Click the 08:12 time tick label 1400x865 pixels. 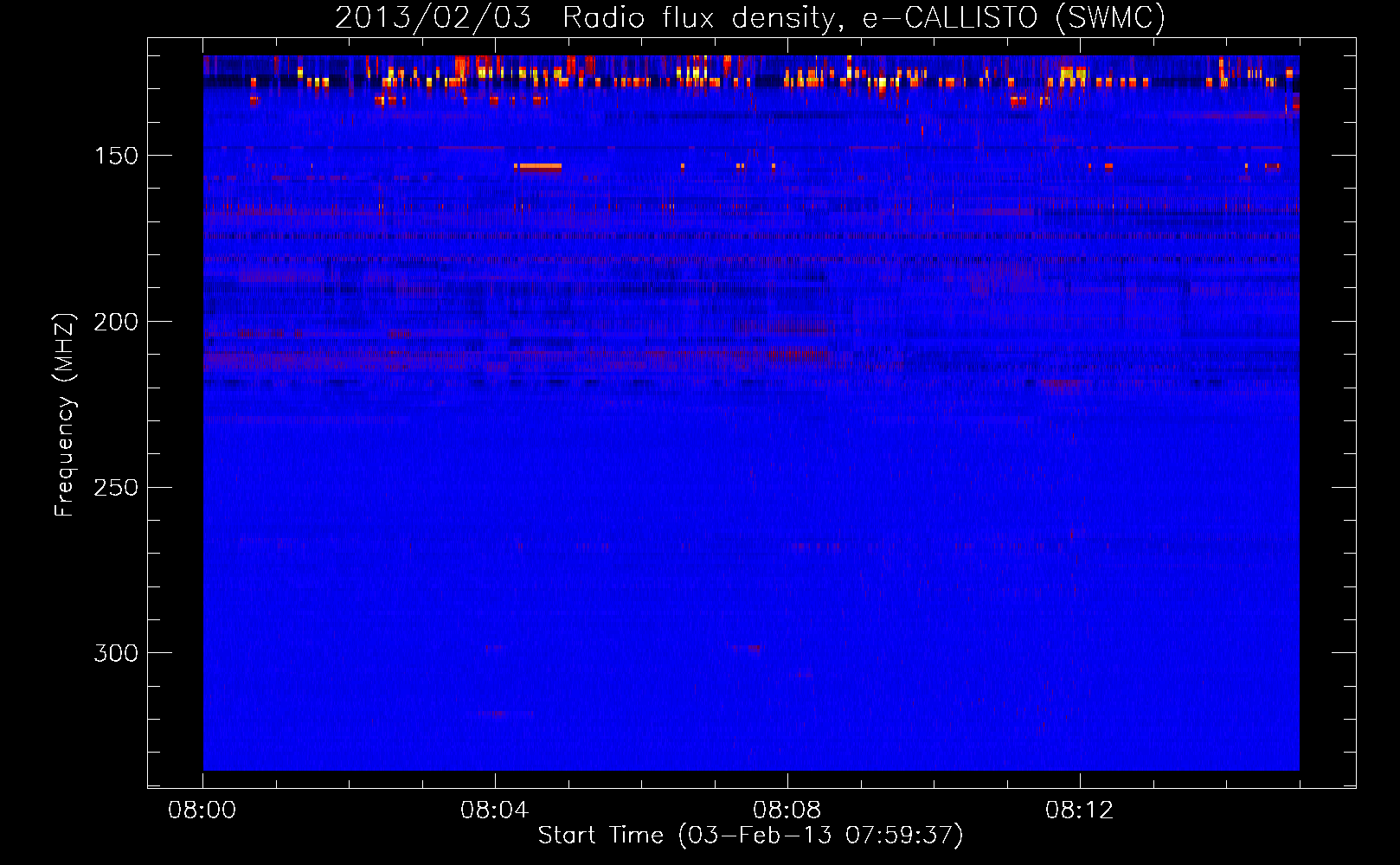pyautogui.click(x=1079, y=811)
